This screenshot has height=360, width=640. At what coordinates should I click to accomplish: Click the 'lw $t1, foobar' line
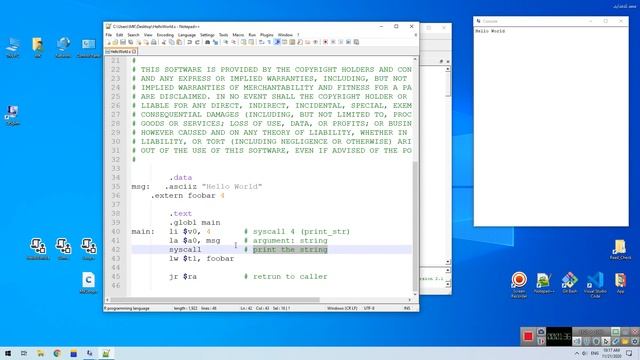[201, 258]
